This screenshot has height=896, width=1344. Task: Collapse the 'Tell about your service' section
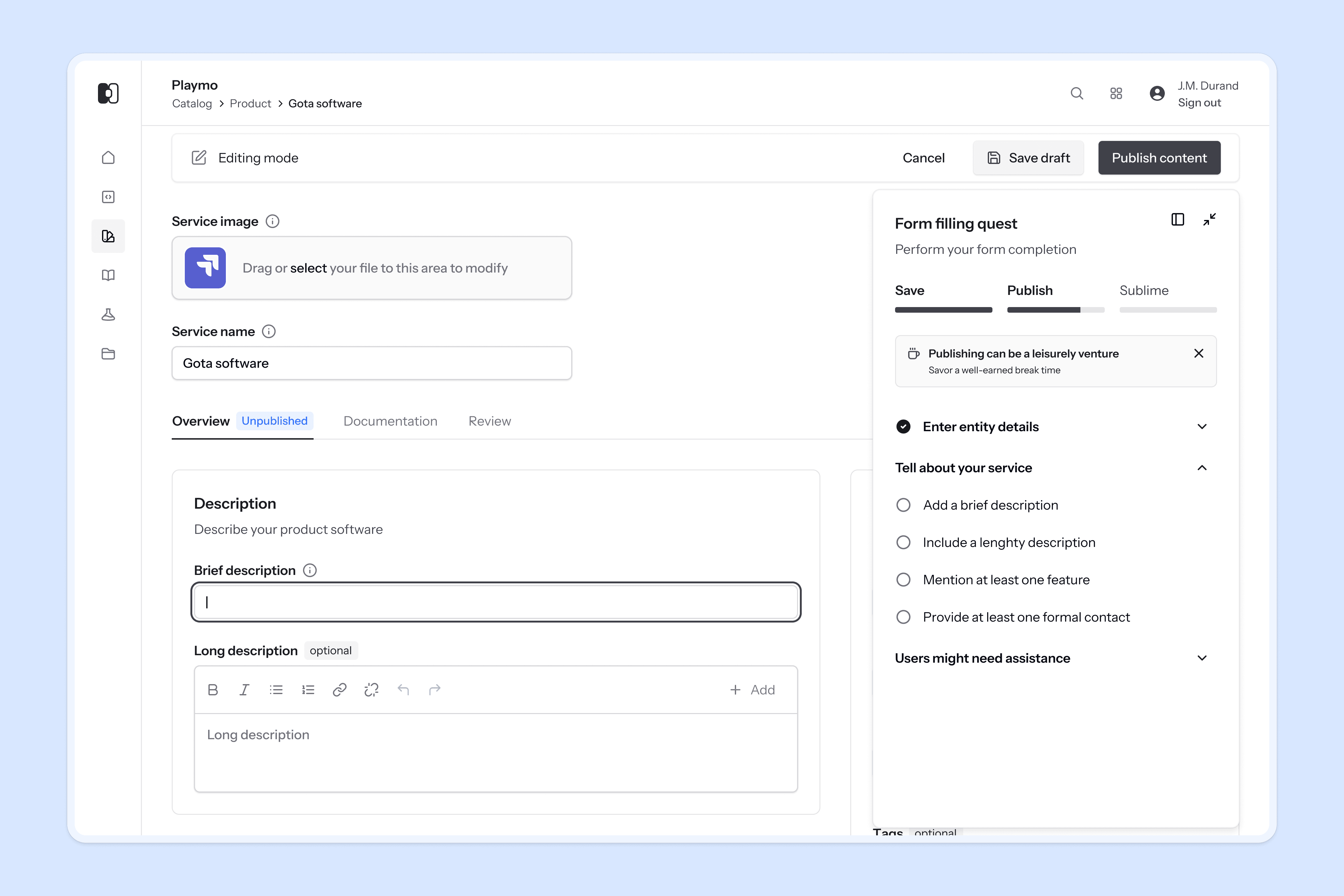[x=1202, y=468]
